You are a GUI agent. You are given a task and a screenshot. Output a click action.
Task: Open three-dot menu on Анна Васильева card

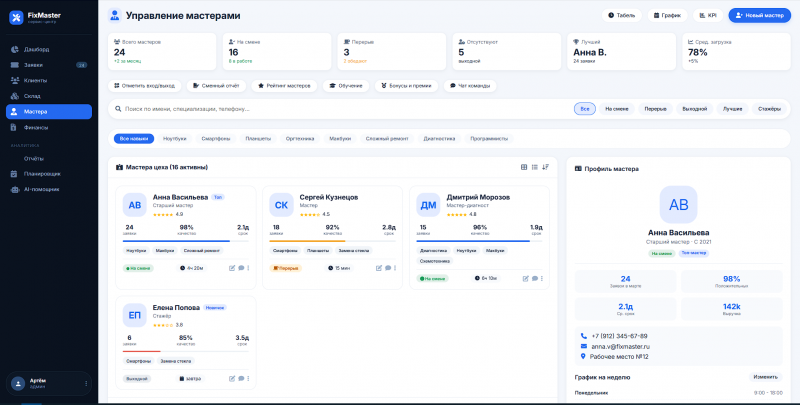click(x=248, y=268)
